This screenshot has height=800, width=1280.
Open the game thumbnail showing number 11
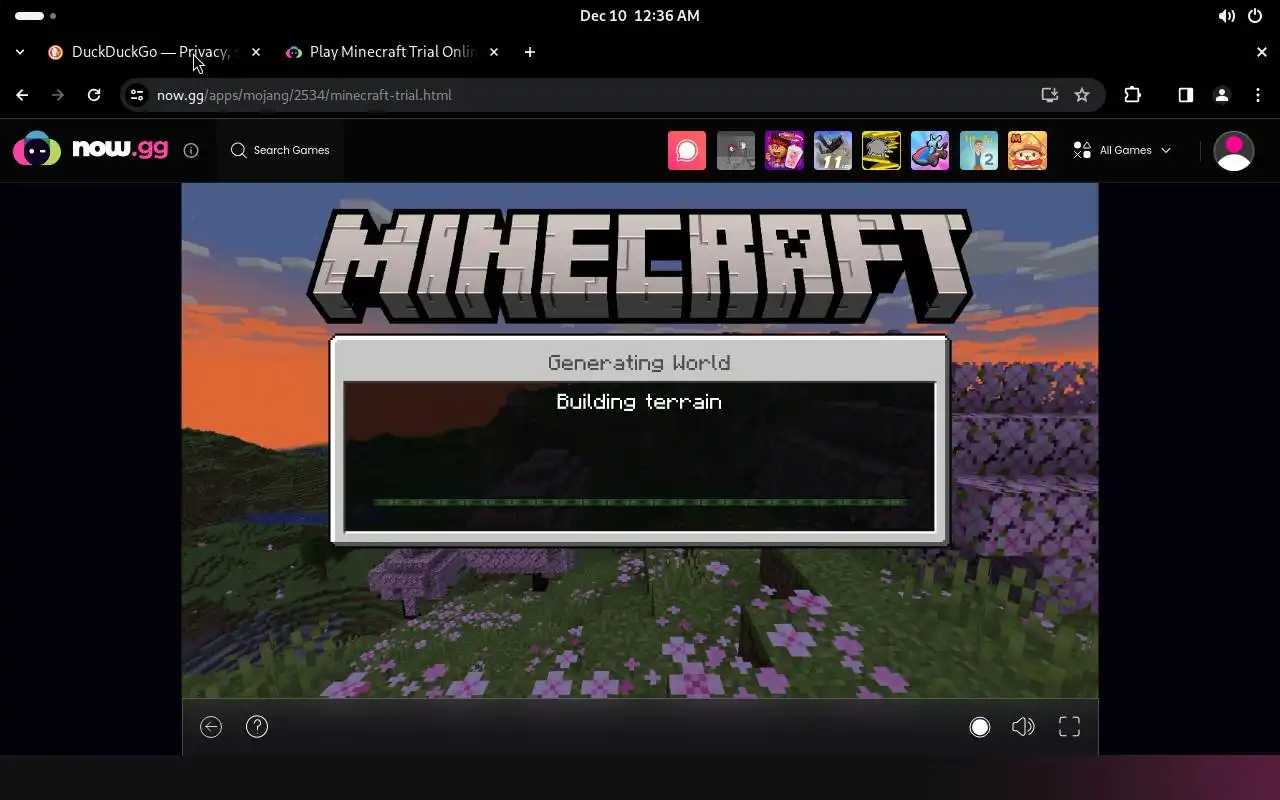(833, 150)
